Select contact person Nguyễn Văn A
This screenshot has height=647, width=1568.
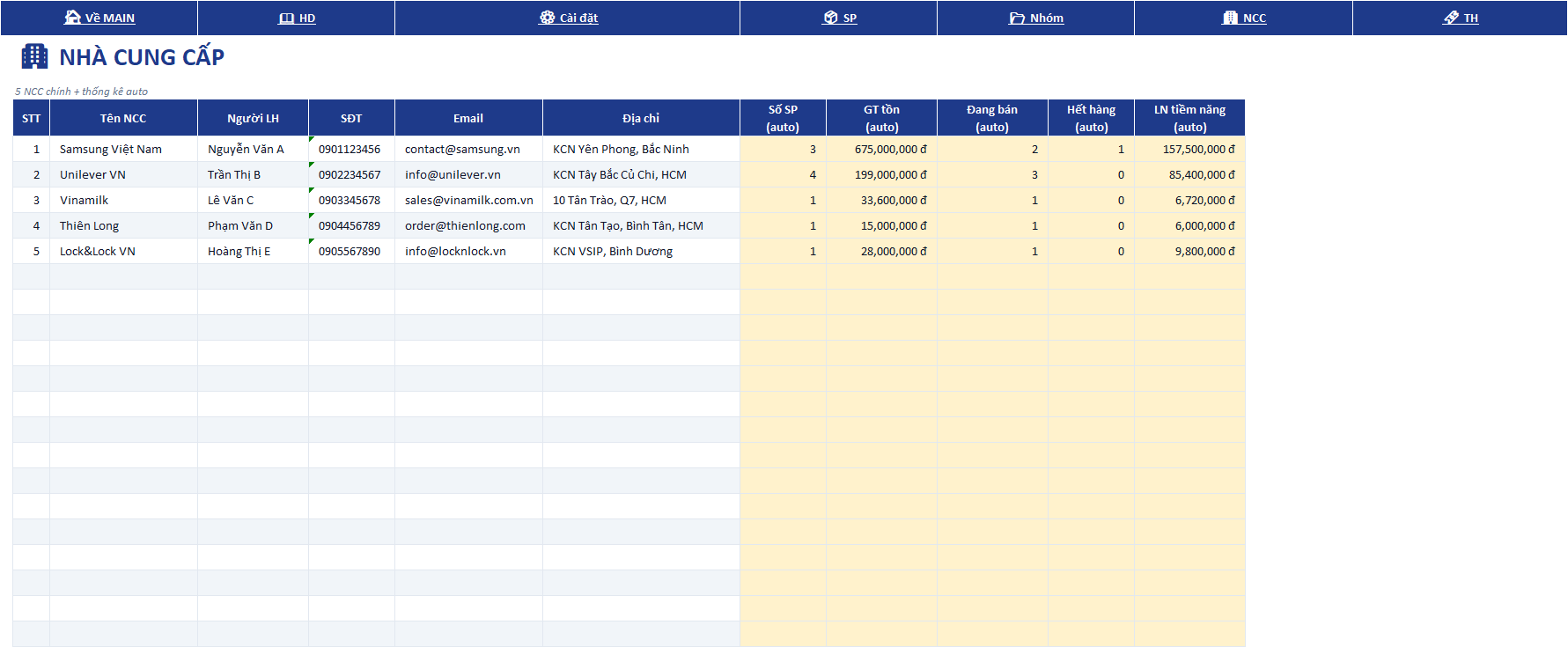pyautogui.click(x=253, y=149)
